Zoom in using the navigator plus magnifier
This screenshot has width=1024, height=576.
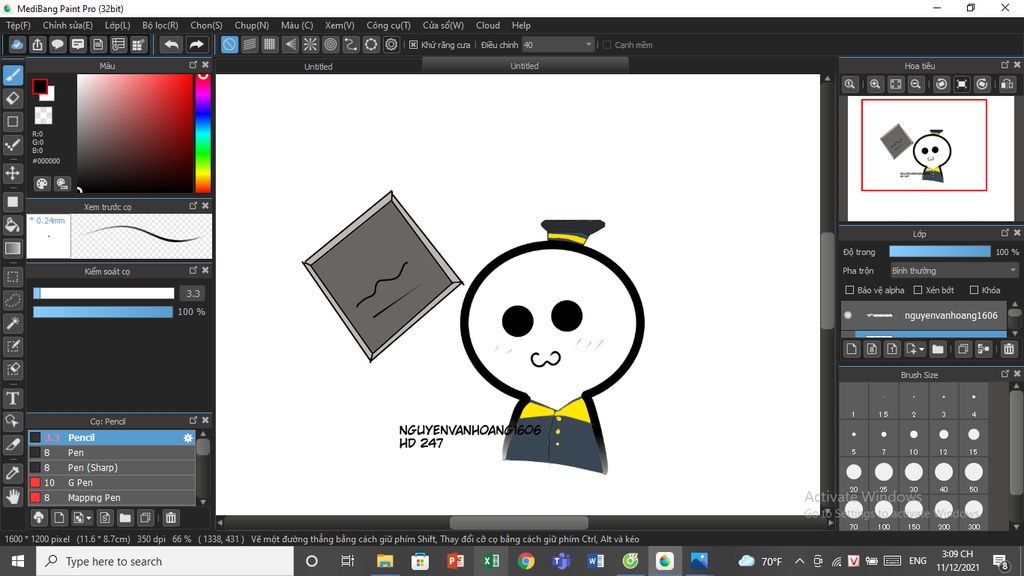point(875,84)
